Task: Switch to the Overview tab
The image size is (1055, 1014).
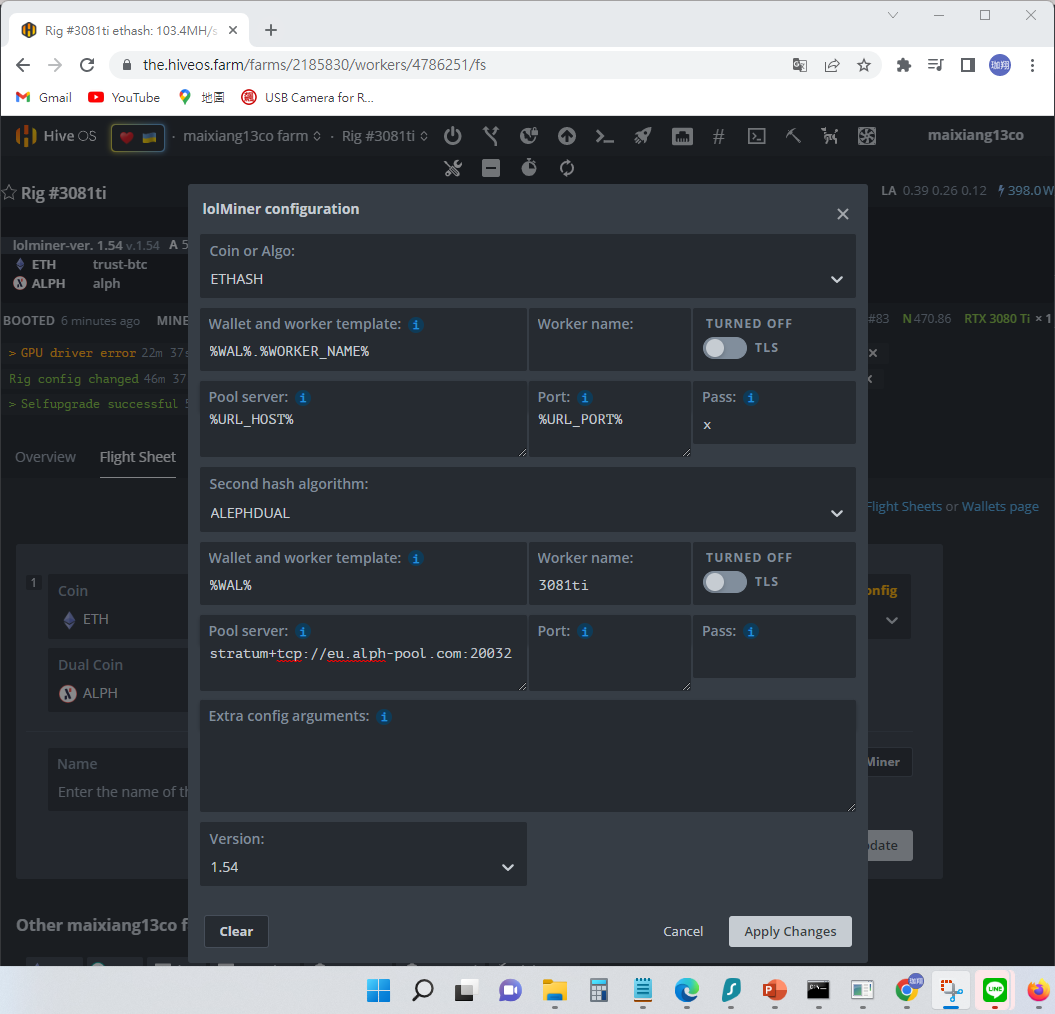Action: click(x=45, y=457)
